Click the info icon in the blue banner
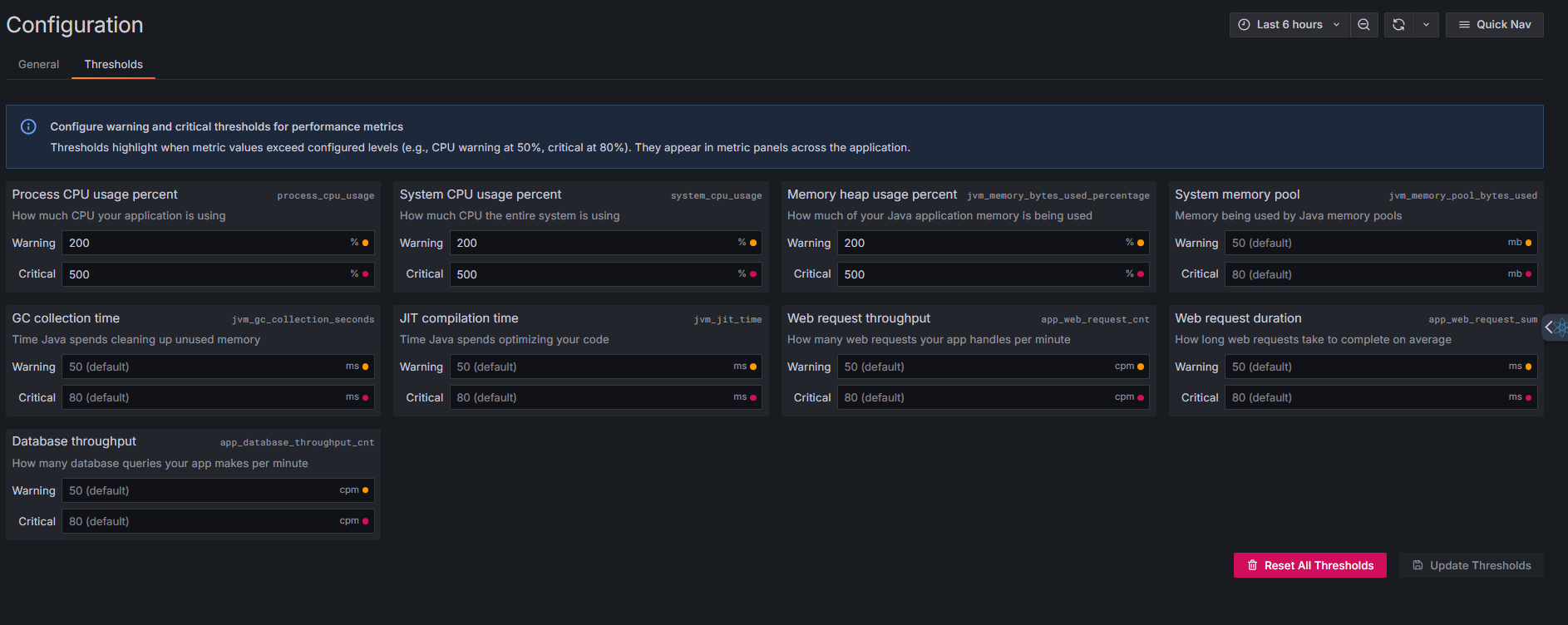This screenshot has height=625, width=1568. coord(28,126)
